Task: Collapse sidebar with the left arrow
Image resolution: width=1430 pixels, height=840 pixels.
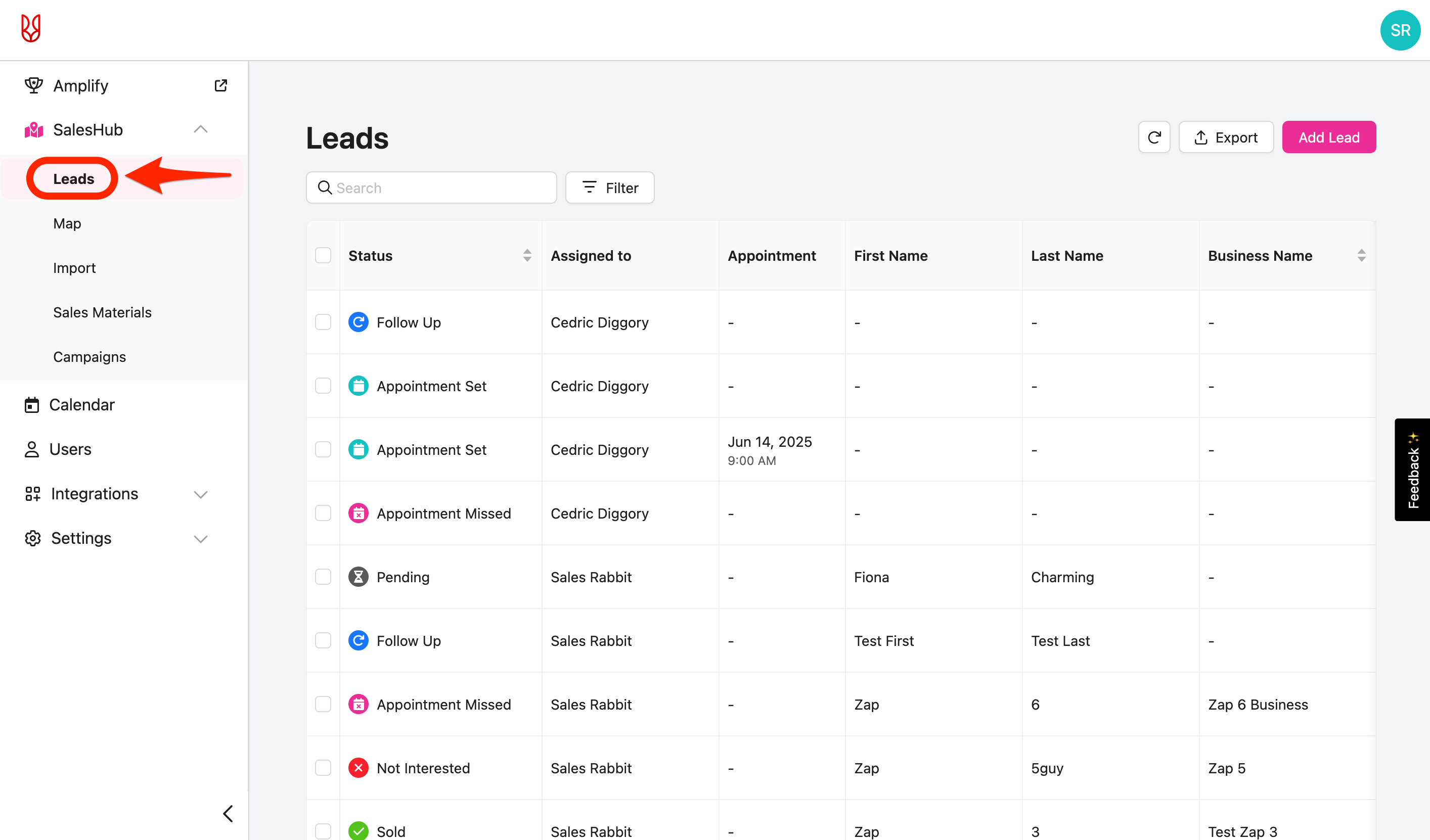Action: pos(228,813)
